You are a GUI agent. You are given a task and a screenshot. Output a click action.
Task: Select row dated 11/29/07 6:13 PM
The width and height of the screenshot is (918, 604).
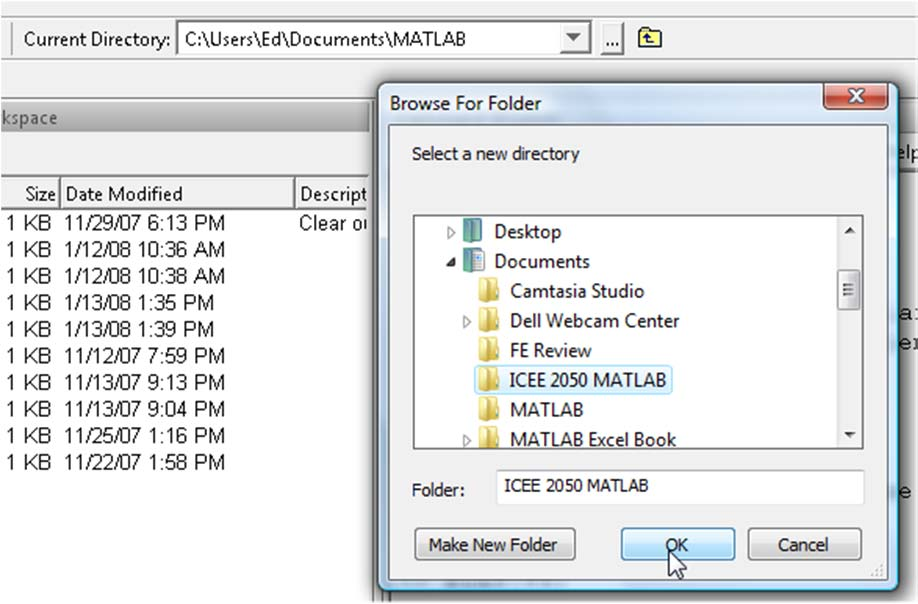pos(184,223)
